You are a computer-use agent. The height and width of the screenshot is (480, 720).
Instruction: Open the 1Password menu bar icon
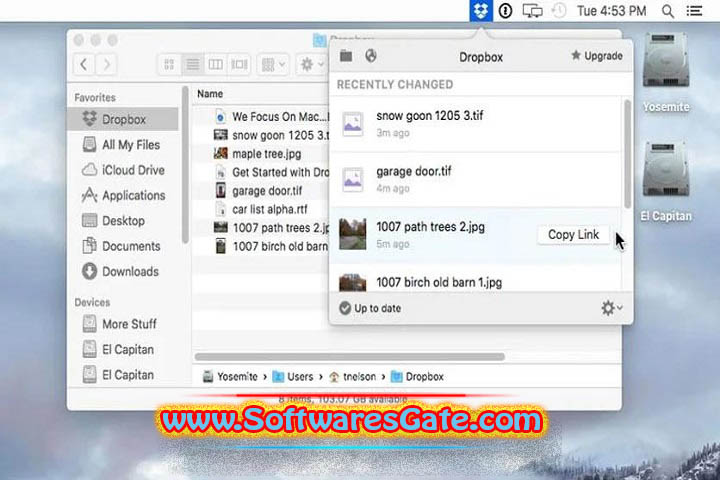[505, 11]
